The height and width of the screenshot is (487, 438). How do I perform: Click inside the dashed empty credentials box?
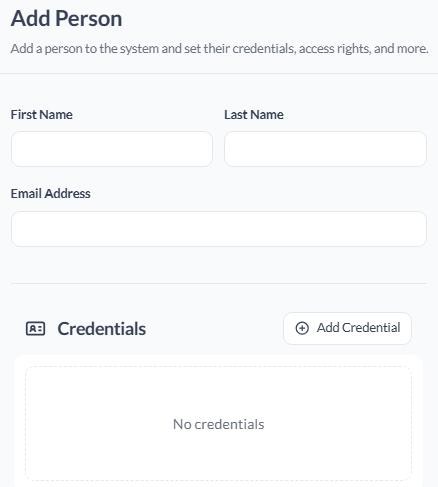(219, 393)
